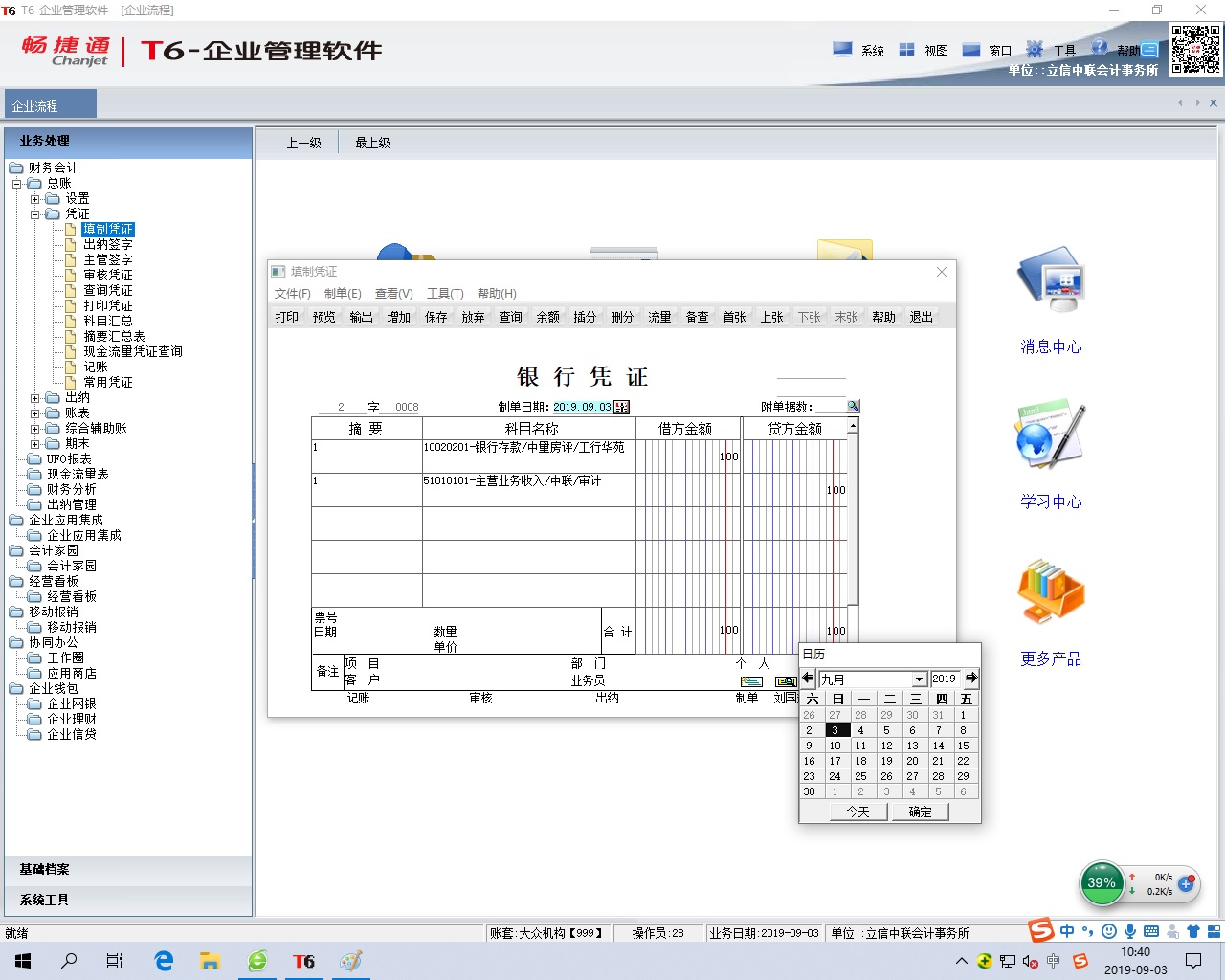Expand the 出纳 tree node
1225x980 pixels.
[x=34, y=398]
